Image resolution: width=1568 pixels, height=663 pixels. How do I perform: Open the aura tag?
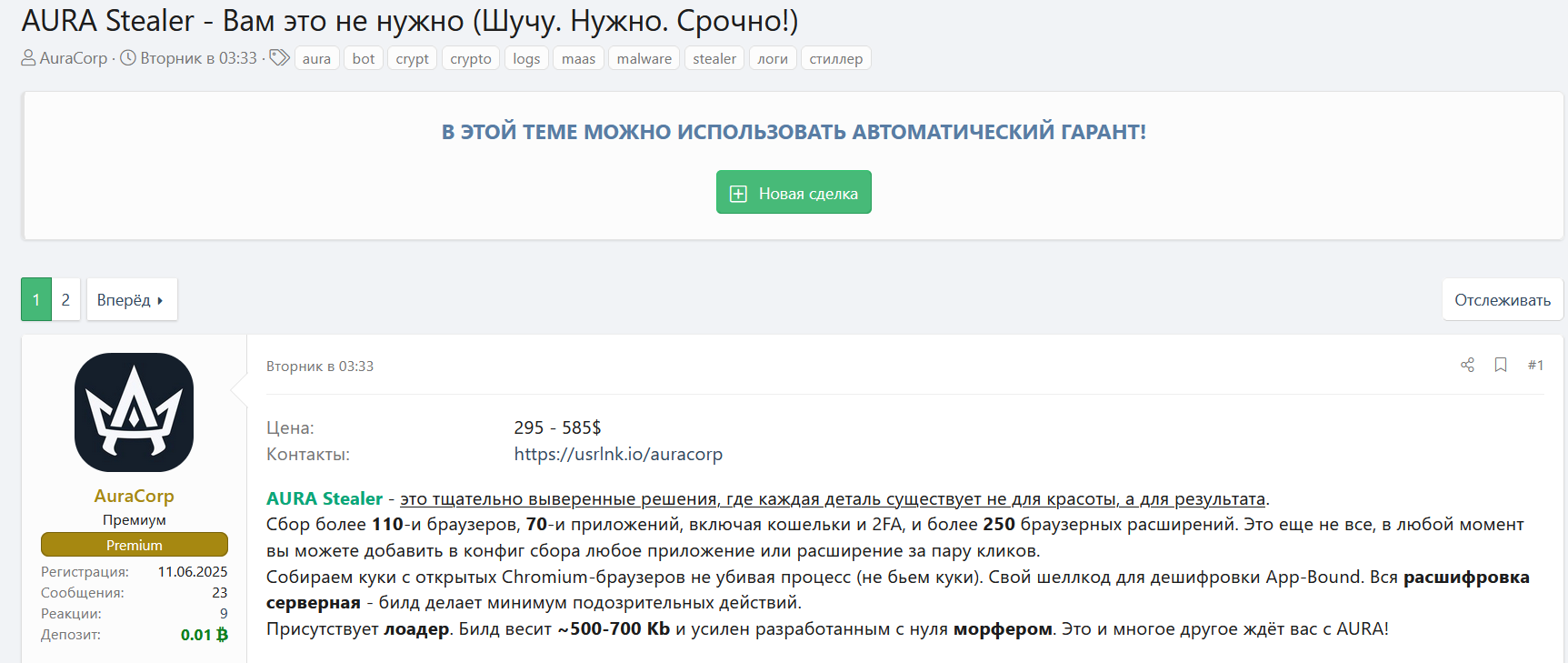tap(316, 58)
